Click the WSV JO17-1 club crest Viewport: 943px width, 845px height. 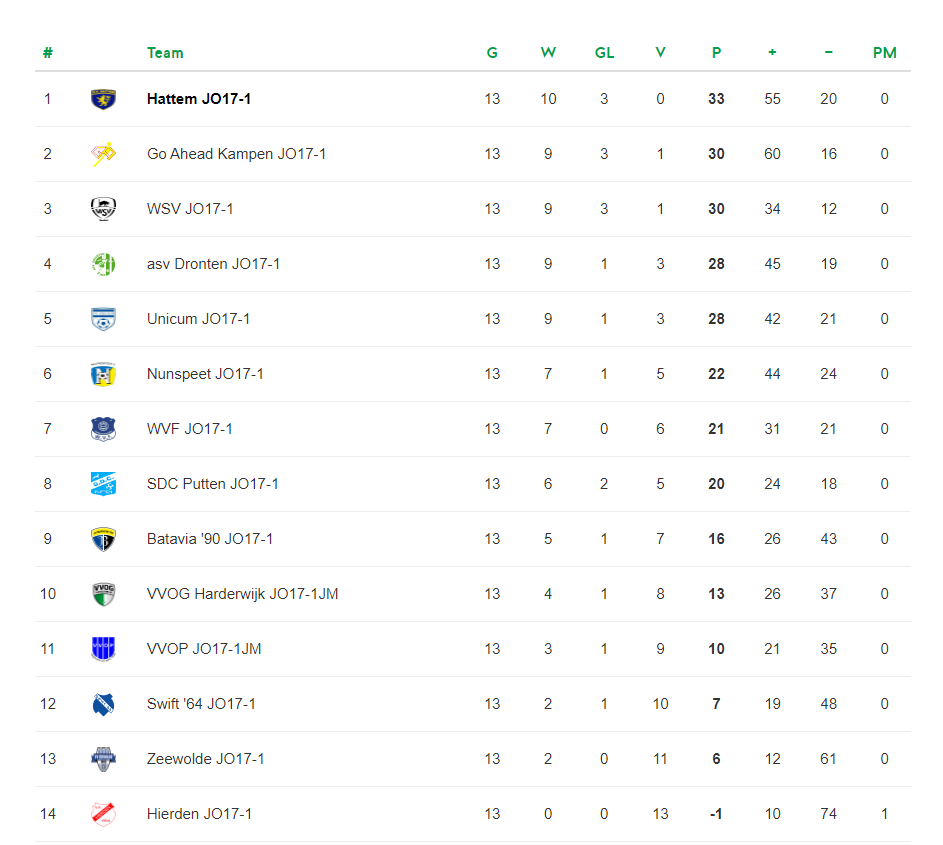coord(103,209)
